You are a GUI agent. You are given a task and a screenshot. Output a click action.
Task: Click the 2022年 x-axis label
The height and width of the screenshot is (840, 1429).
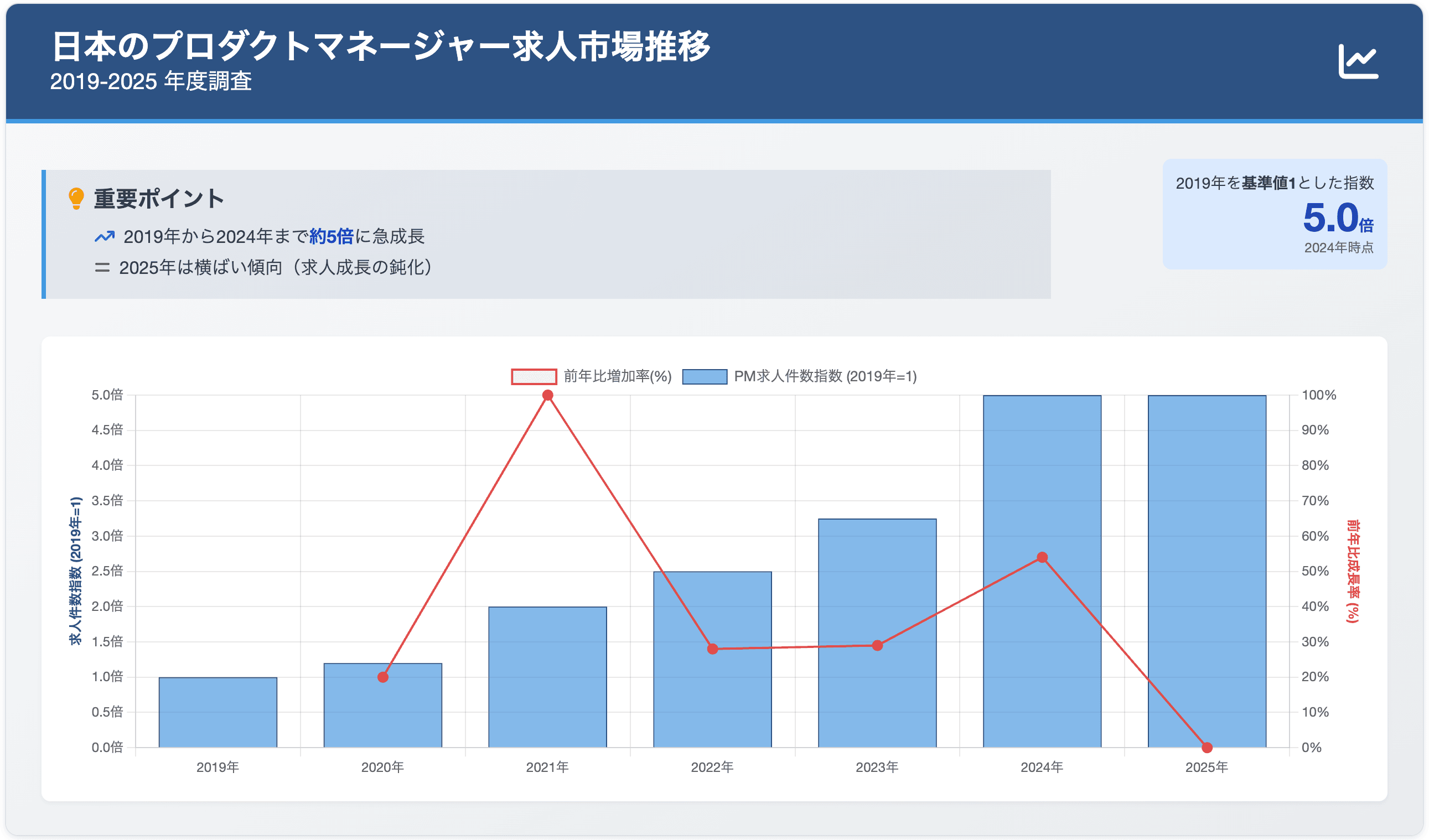click(x=712, y=767)
